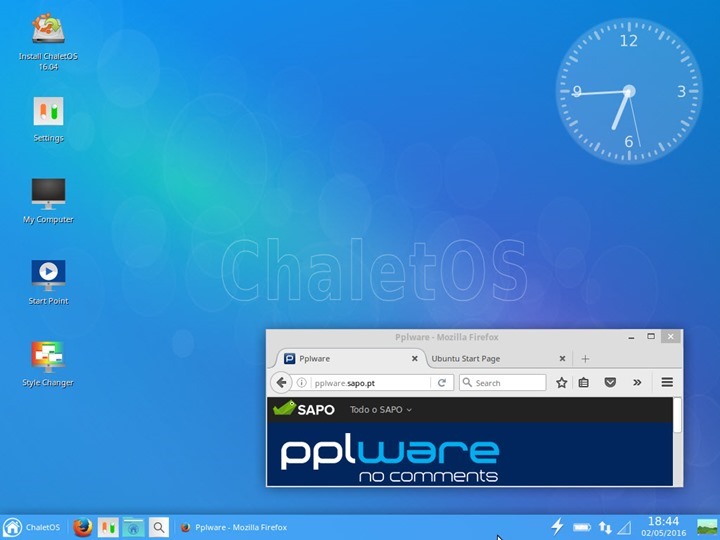Show bookmarks list icon in Firefox toolbar
Screen dimensions: 720x540
click(x=584, y=382)
